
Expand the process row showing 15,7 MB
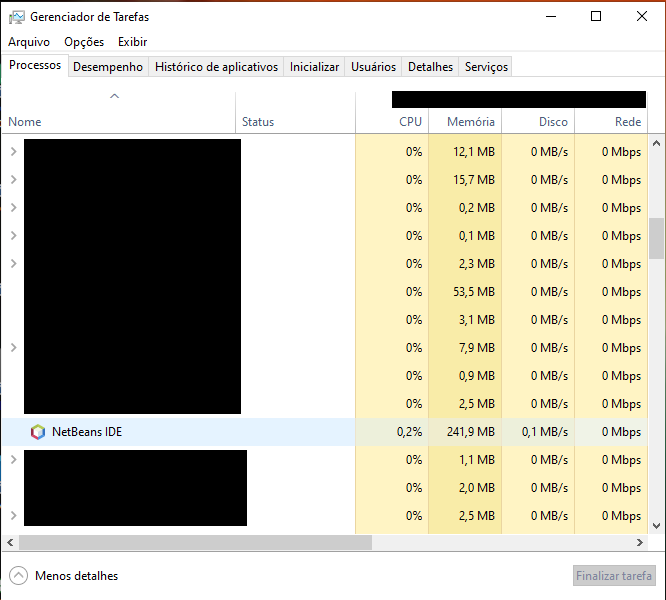pyautogui.click(x=14, y=179)
